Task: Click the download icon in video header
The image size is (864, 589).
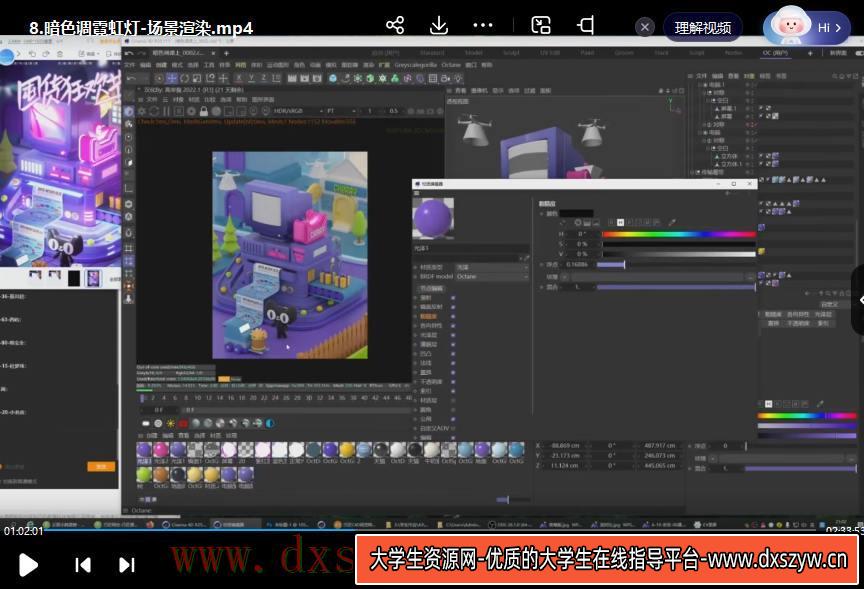Action: (439, 25)
